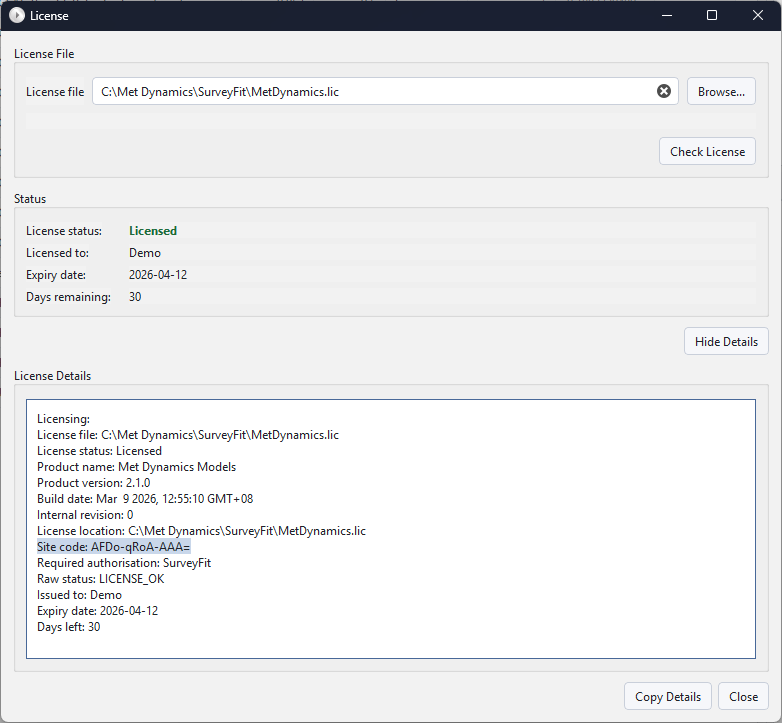Collapse details with Hide Details button

pyautogui.click(x=726, y=341)
